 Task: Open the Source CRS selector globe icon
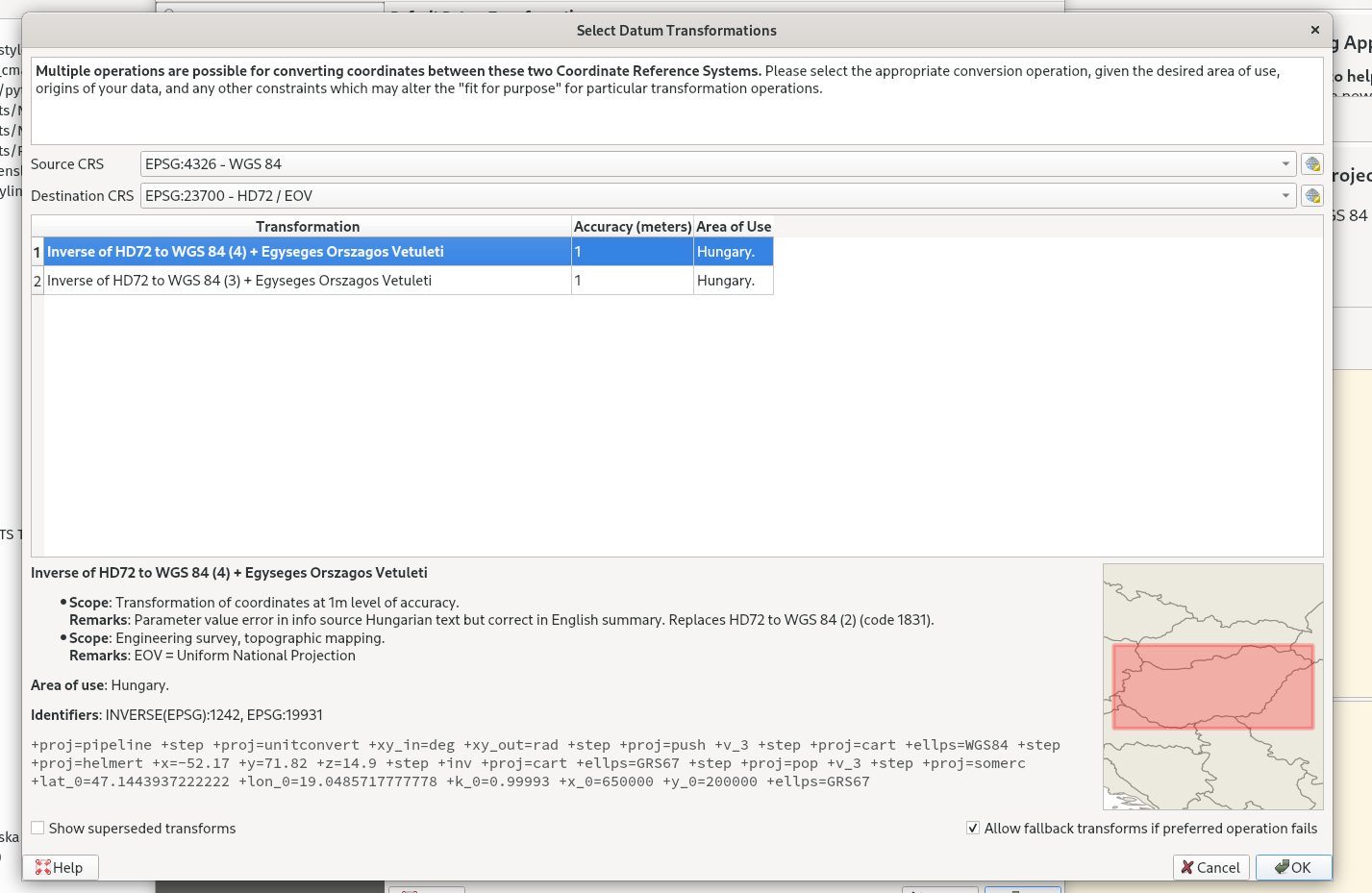[1311, 163]
